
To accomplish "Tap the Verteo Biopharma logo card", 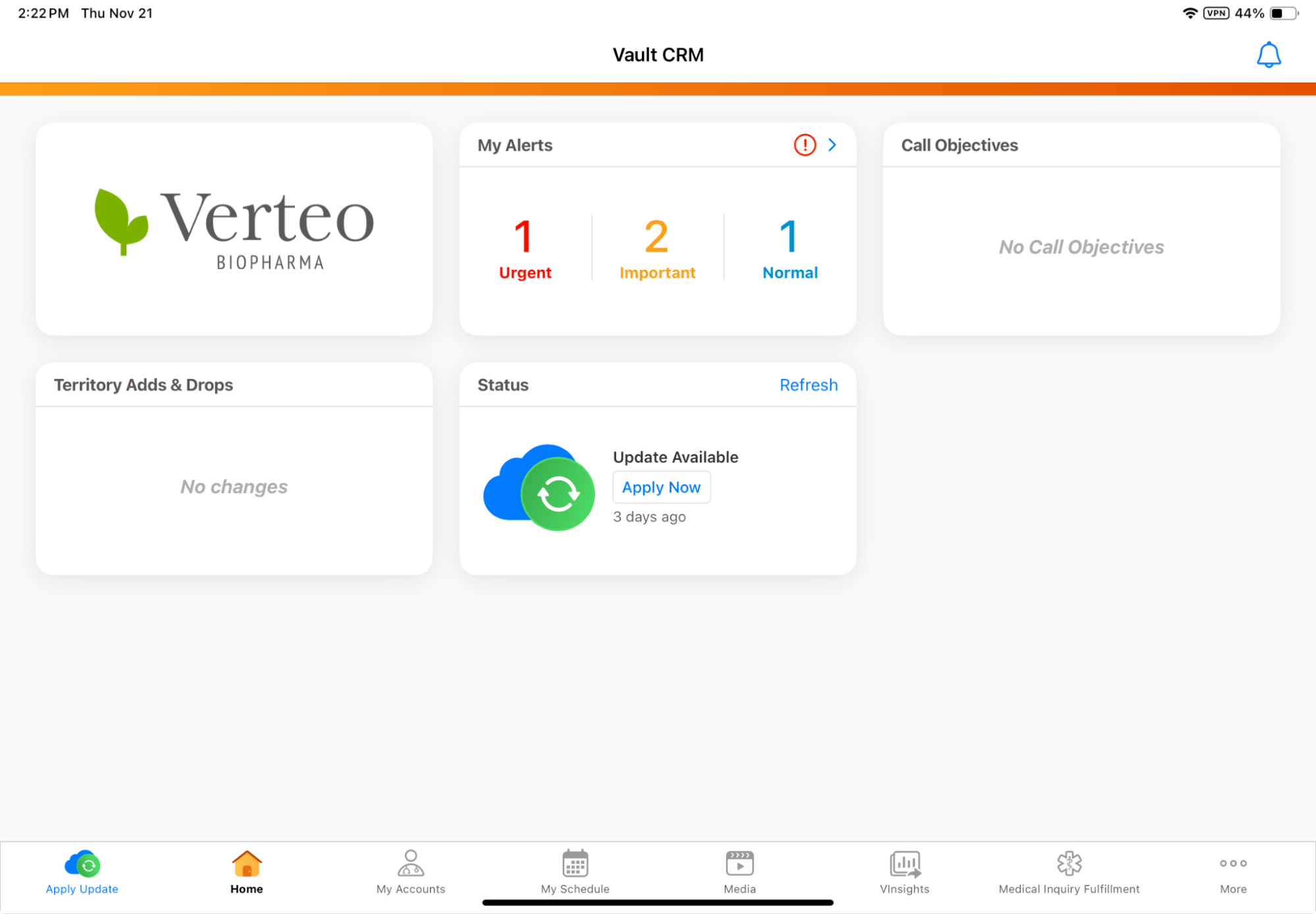I will (x=234, y=229).
